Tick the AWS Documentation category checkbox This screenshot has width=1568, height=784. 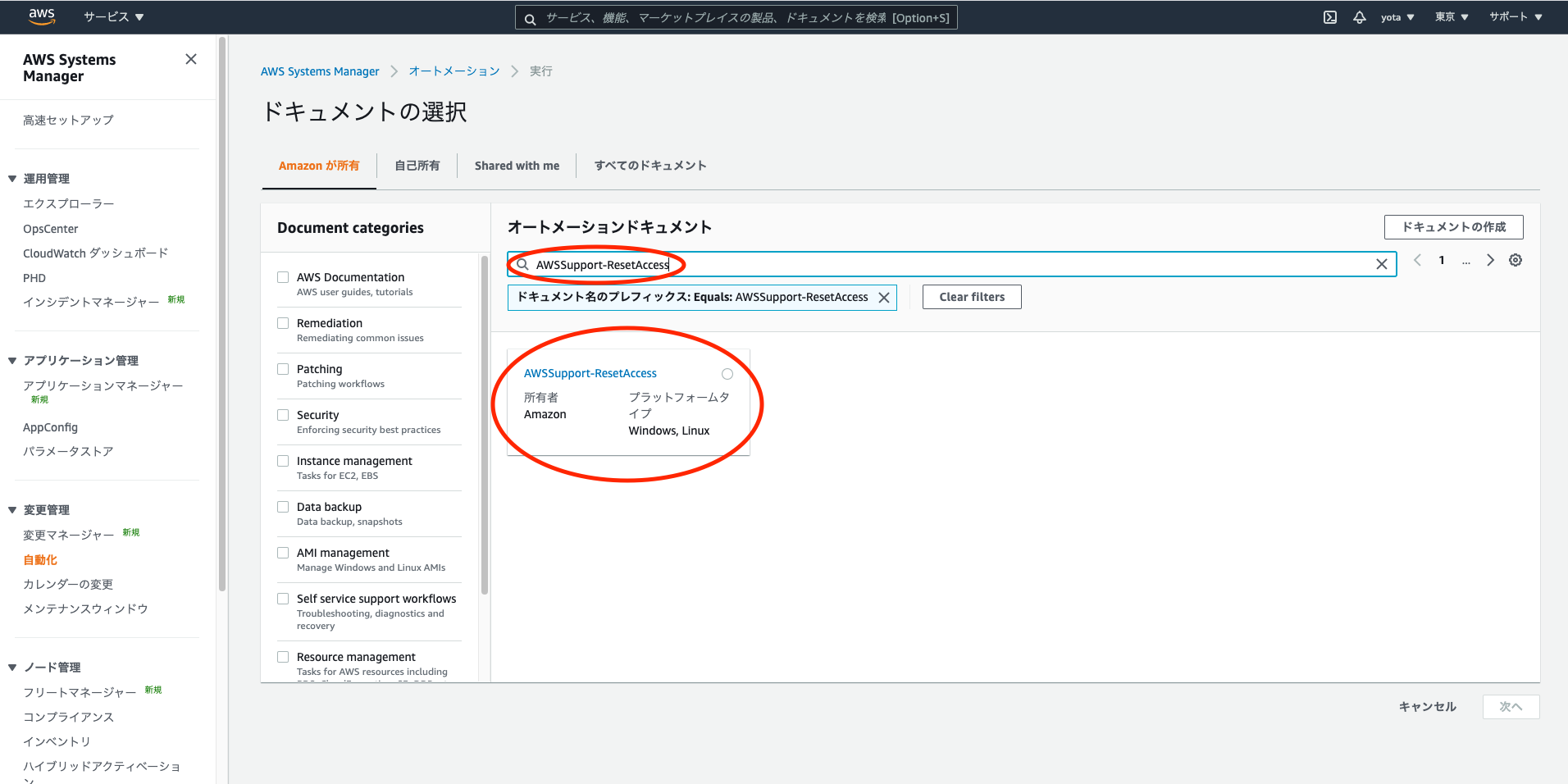(x=283, y=277)
